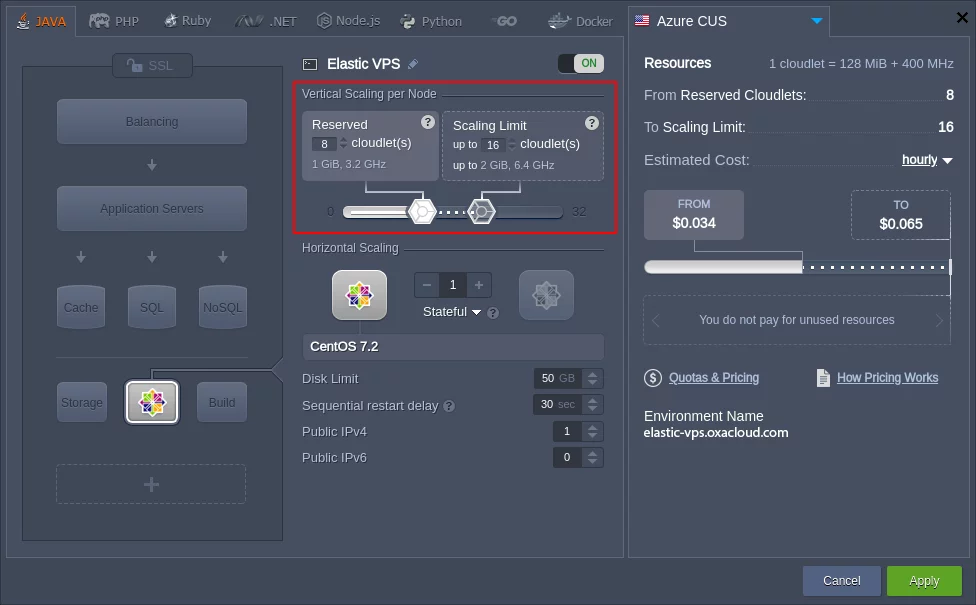Open the GO language tab
Viewport: 976px width, 605px height.
tap(504, 21)
